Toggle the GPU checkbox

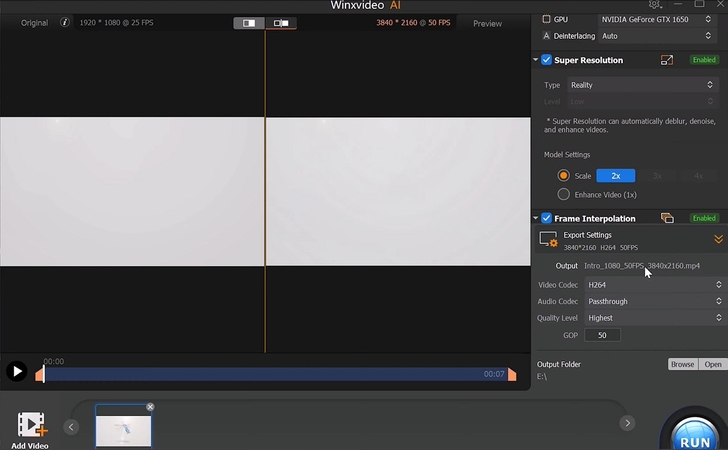coord(546,19)
